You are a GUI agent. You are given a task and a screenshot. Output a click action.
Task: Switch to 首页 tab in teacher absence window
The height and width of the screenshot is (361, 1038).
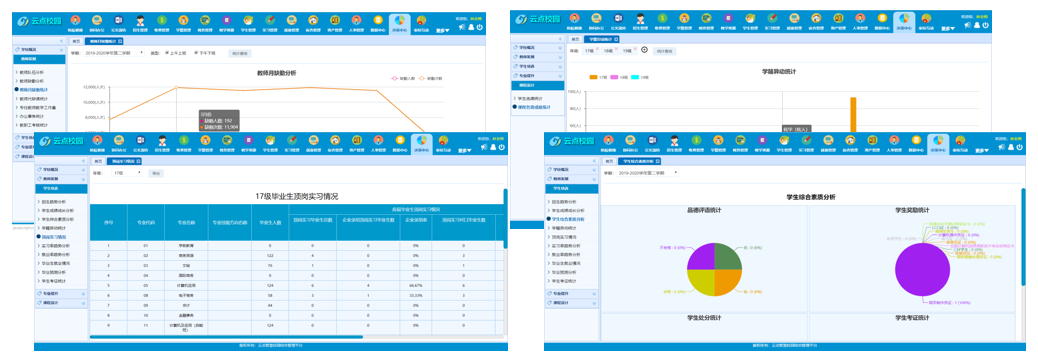77,41
